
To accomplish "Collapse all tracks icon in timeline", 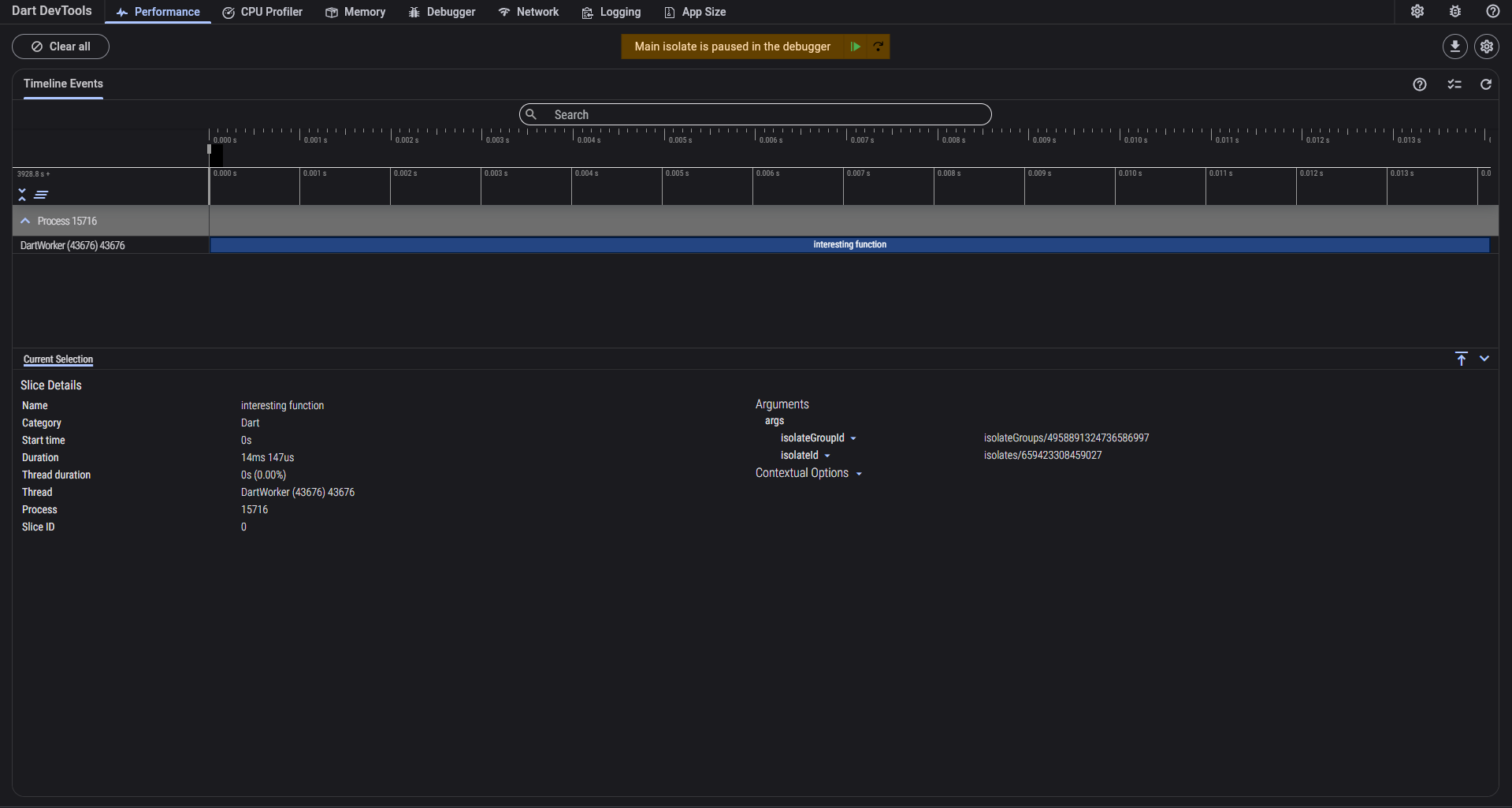I will point(22,195).
